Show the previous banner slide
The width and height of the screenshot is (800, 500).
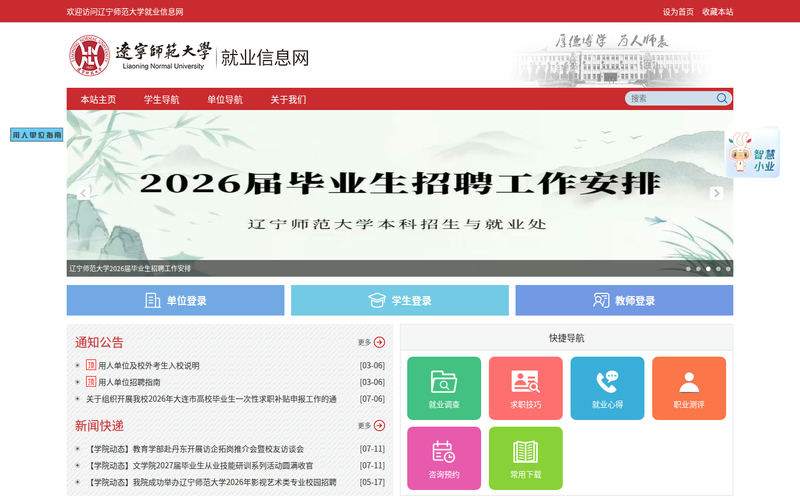click(83, 193)
